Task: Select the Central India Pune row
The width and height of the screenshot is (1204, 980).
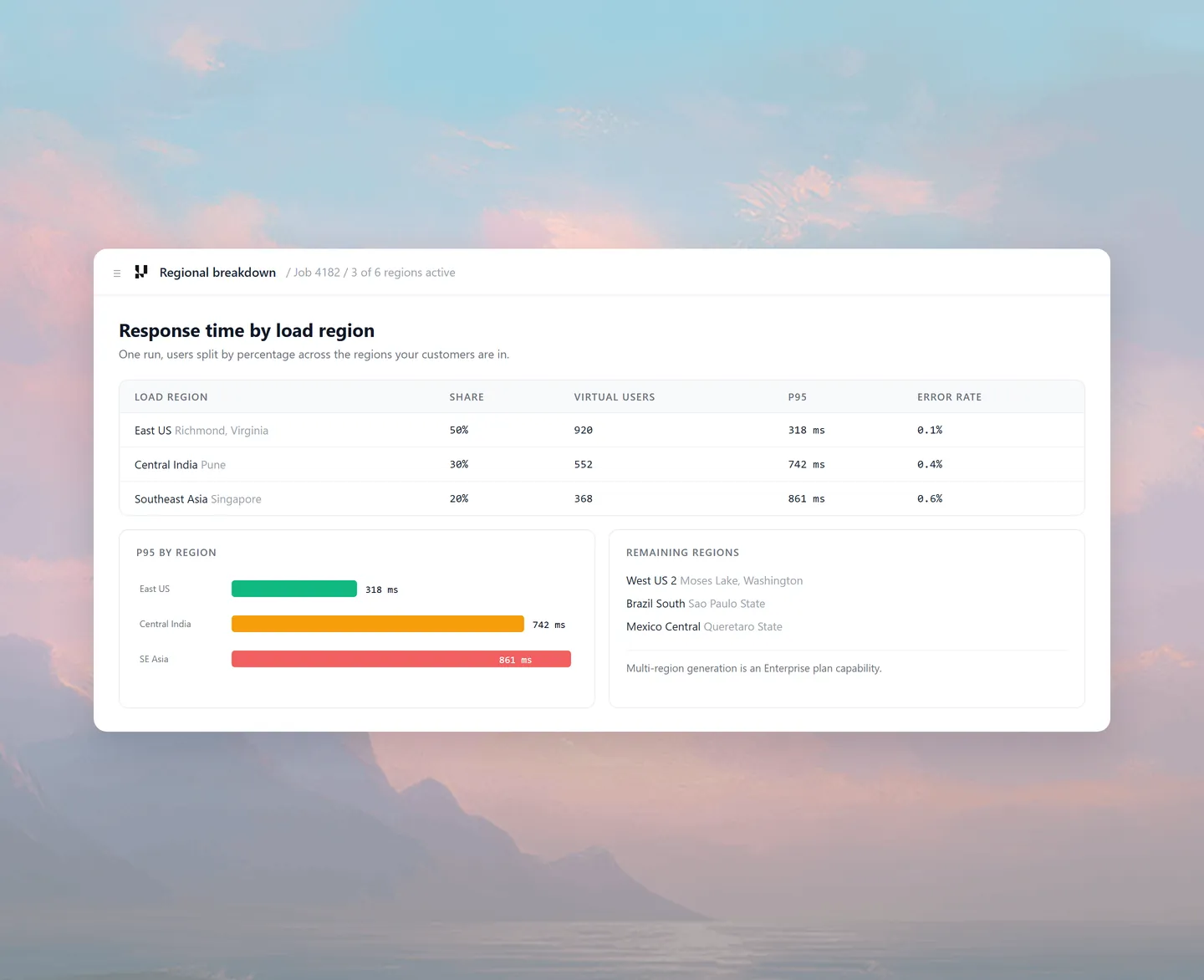Action: [602, 465]
